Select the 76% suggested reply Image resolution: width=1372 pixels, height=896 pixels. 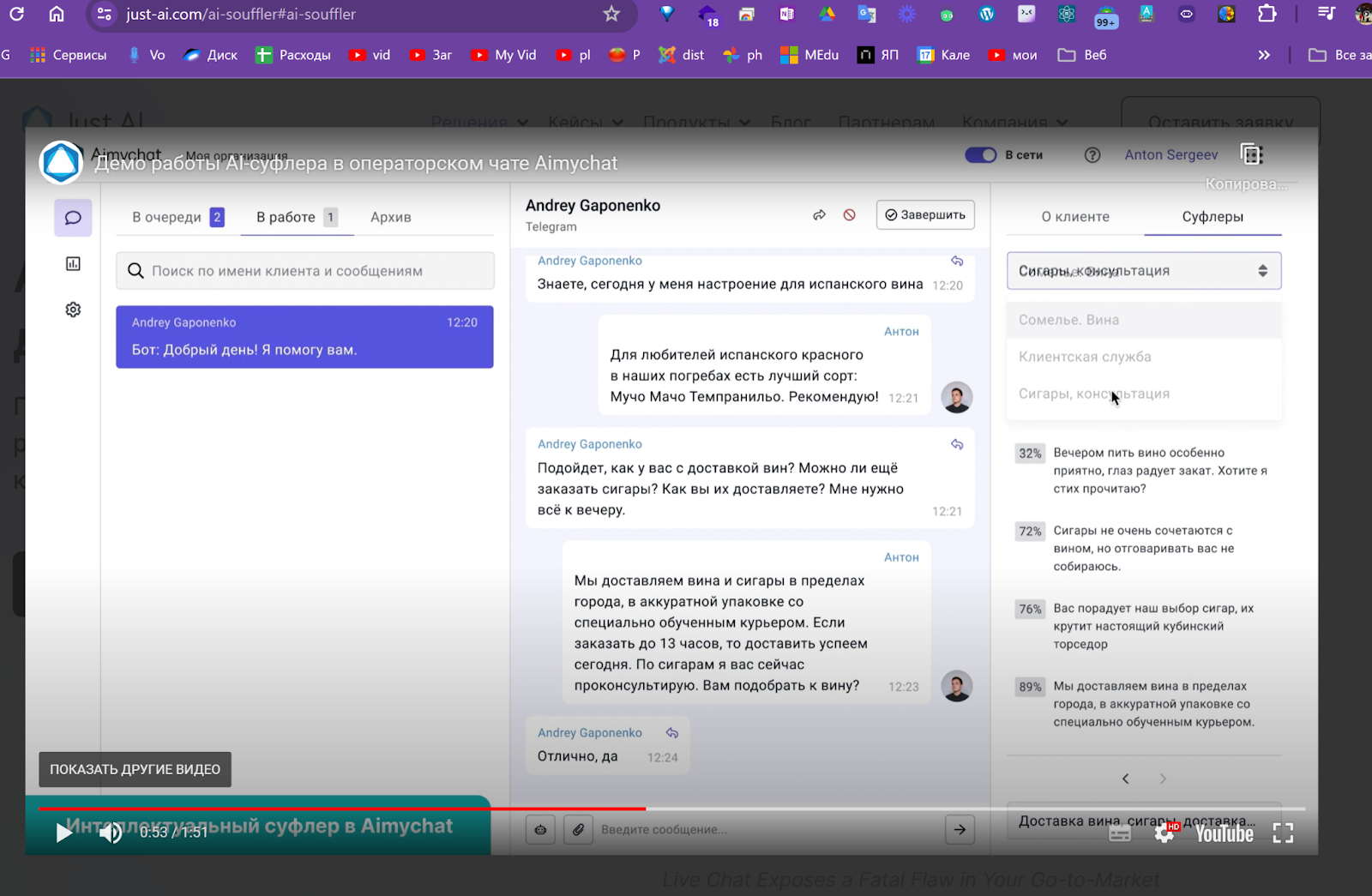[x=1144, y=626]
